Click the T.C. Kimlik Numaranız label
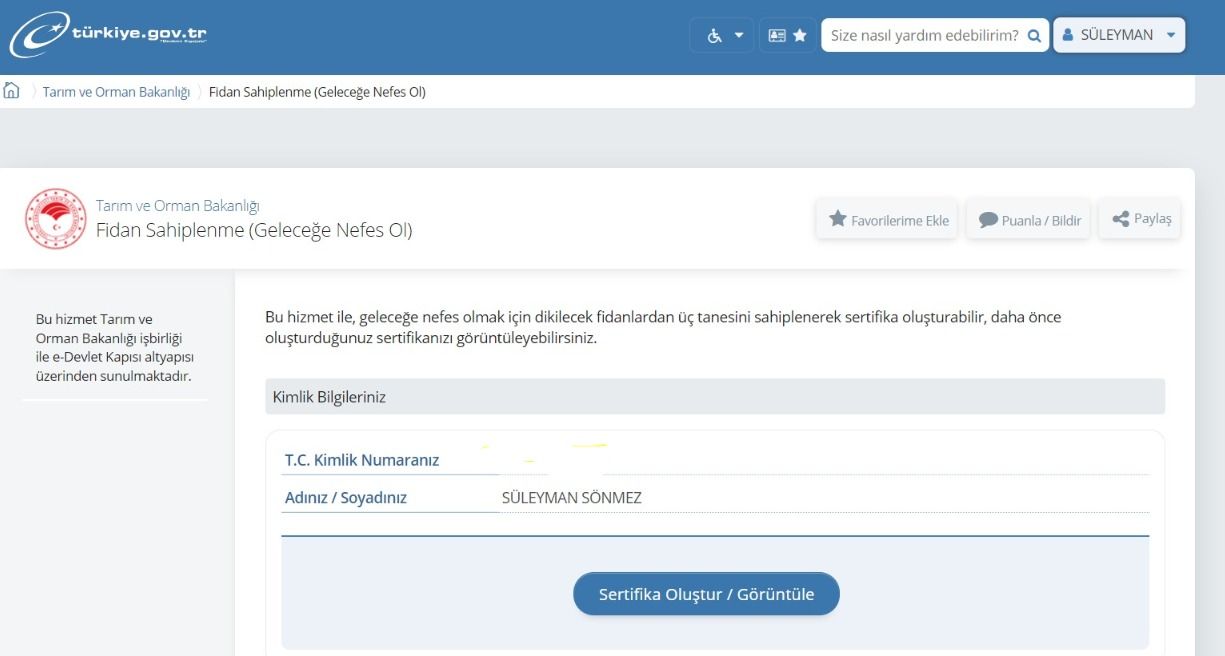The image size is (1225, 656). click(x=362, y=460)
